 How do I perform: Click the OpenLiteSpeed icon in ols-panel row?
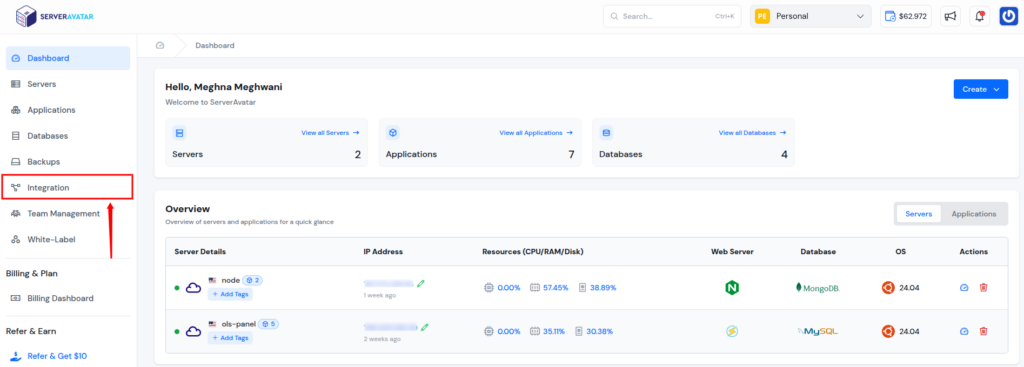732,331
